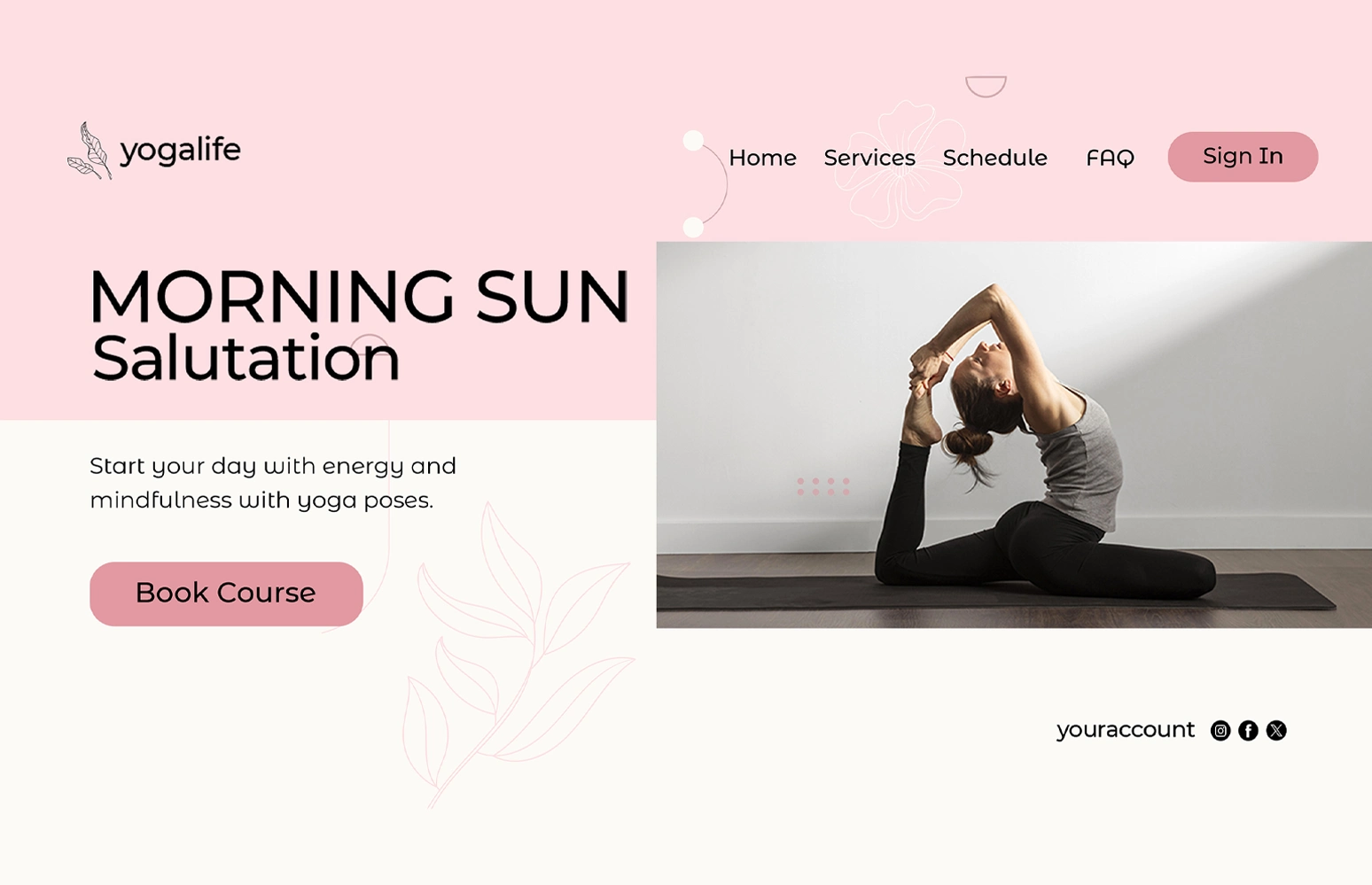
Task: Click the yogalife leaf logo icon
Action: click(90, 151)
